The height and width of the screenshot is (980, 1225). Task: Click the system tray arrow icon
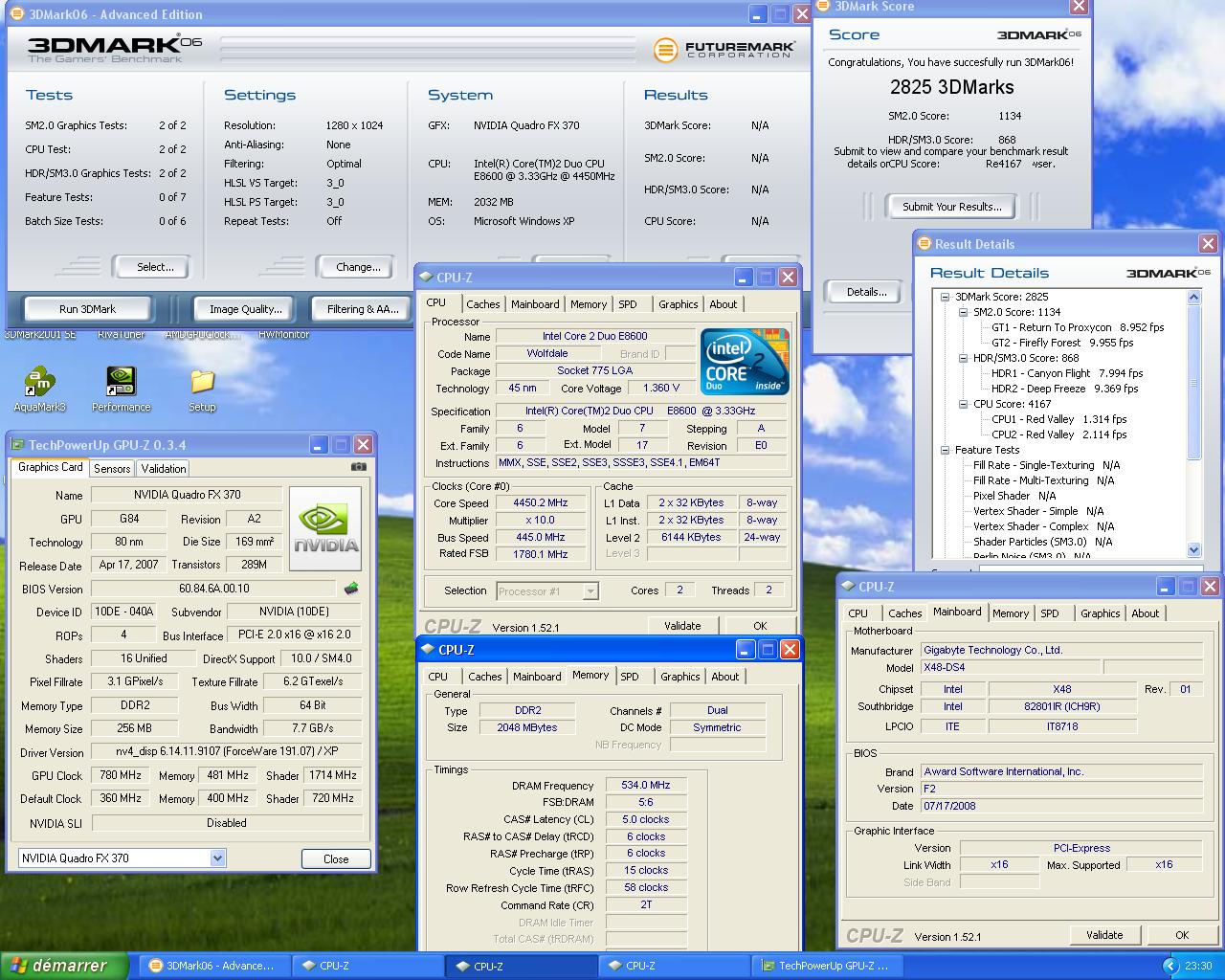1169,966
